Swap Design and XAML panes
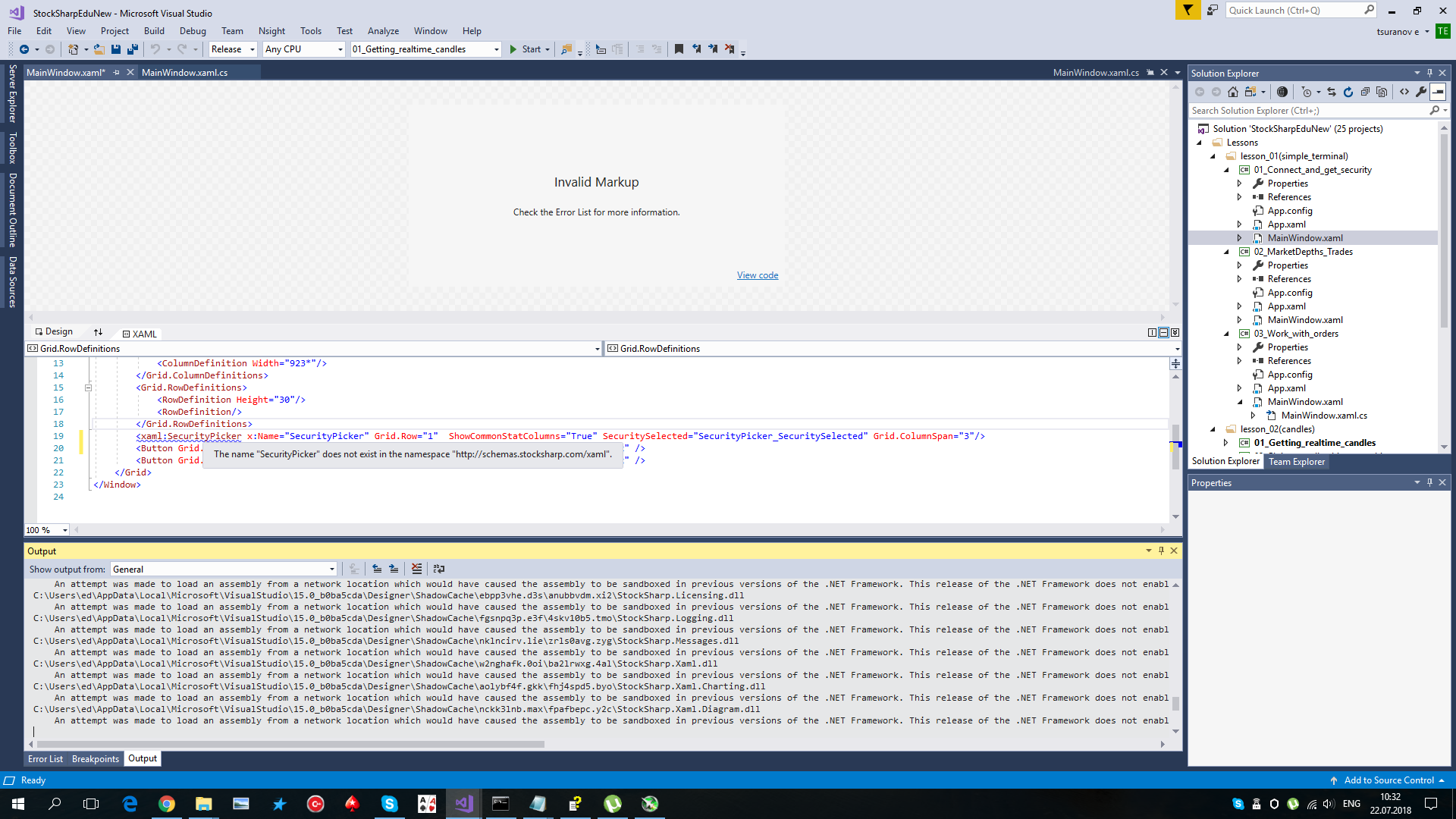 [98, 332]
